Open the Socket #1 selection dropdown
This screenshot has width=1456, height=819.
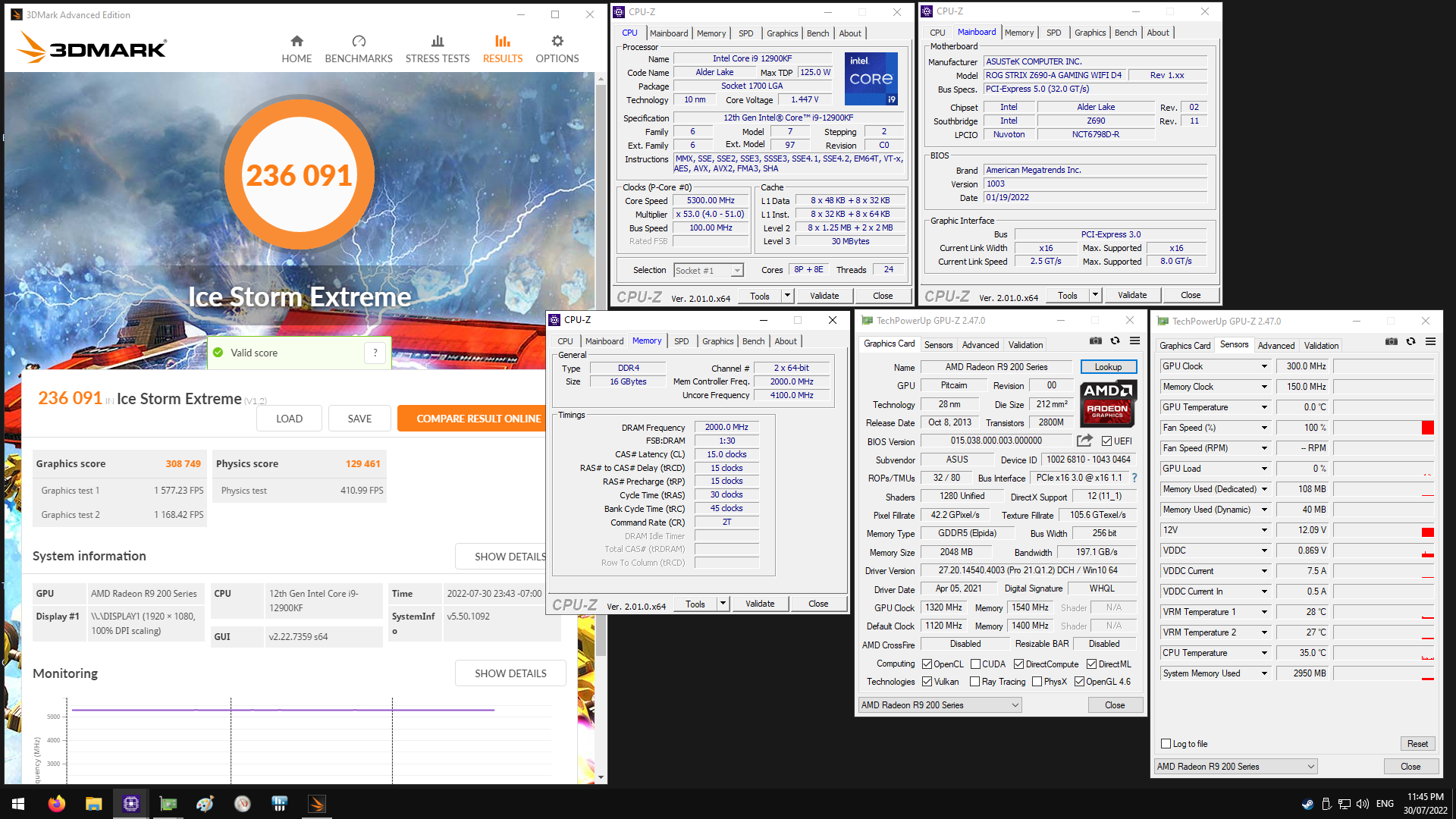click(708, 271)
